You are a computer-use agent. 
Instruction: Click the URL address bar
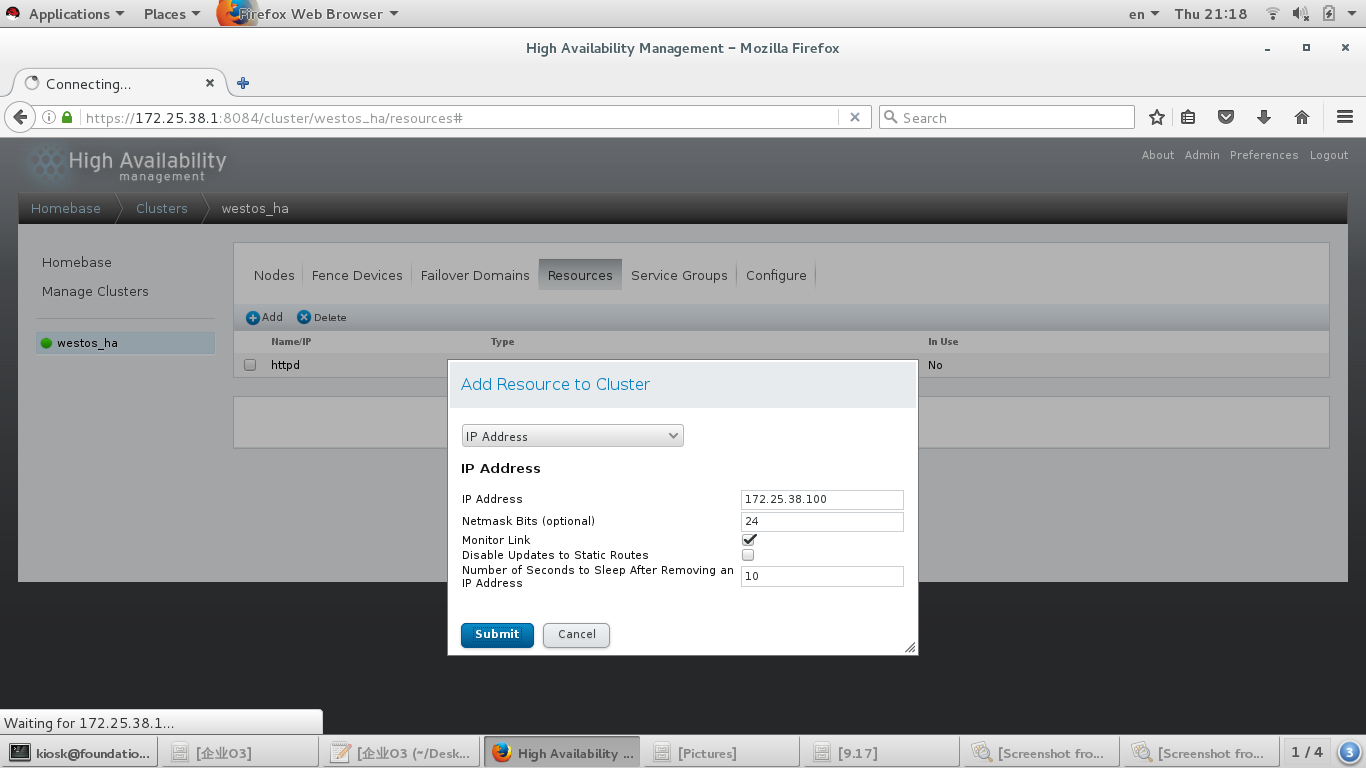460,117
